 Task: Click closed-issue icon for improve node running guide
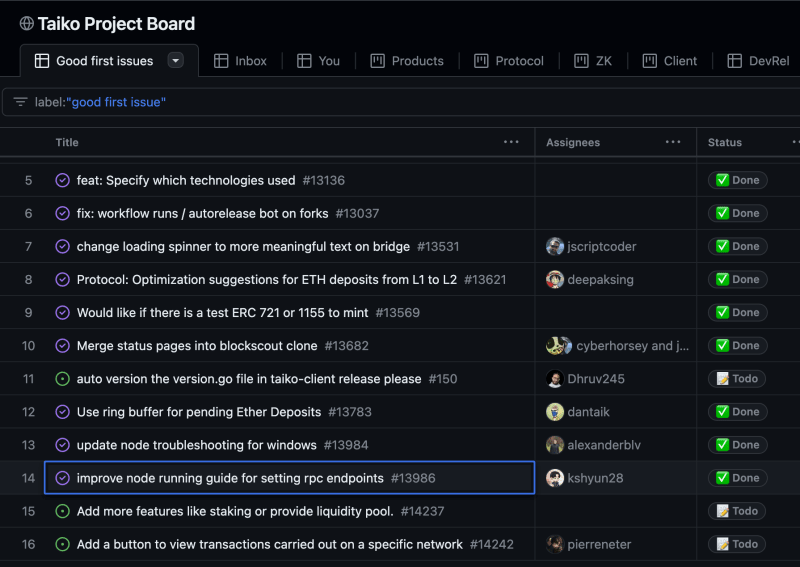(62, 478)
